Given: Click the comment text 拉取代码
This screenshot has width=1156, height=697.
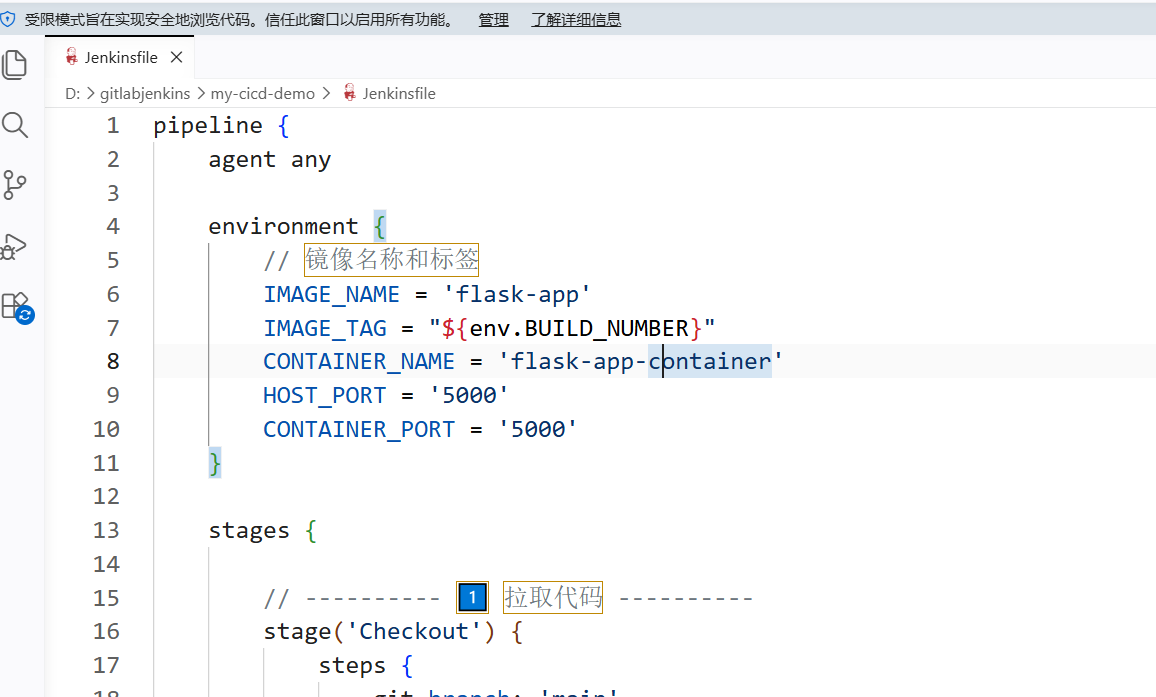Looking at the screenshot, I should 553,597.
